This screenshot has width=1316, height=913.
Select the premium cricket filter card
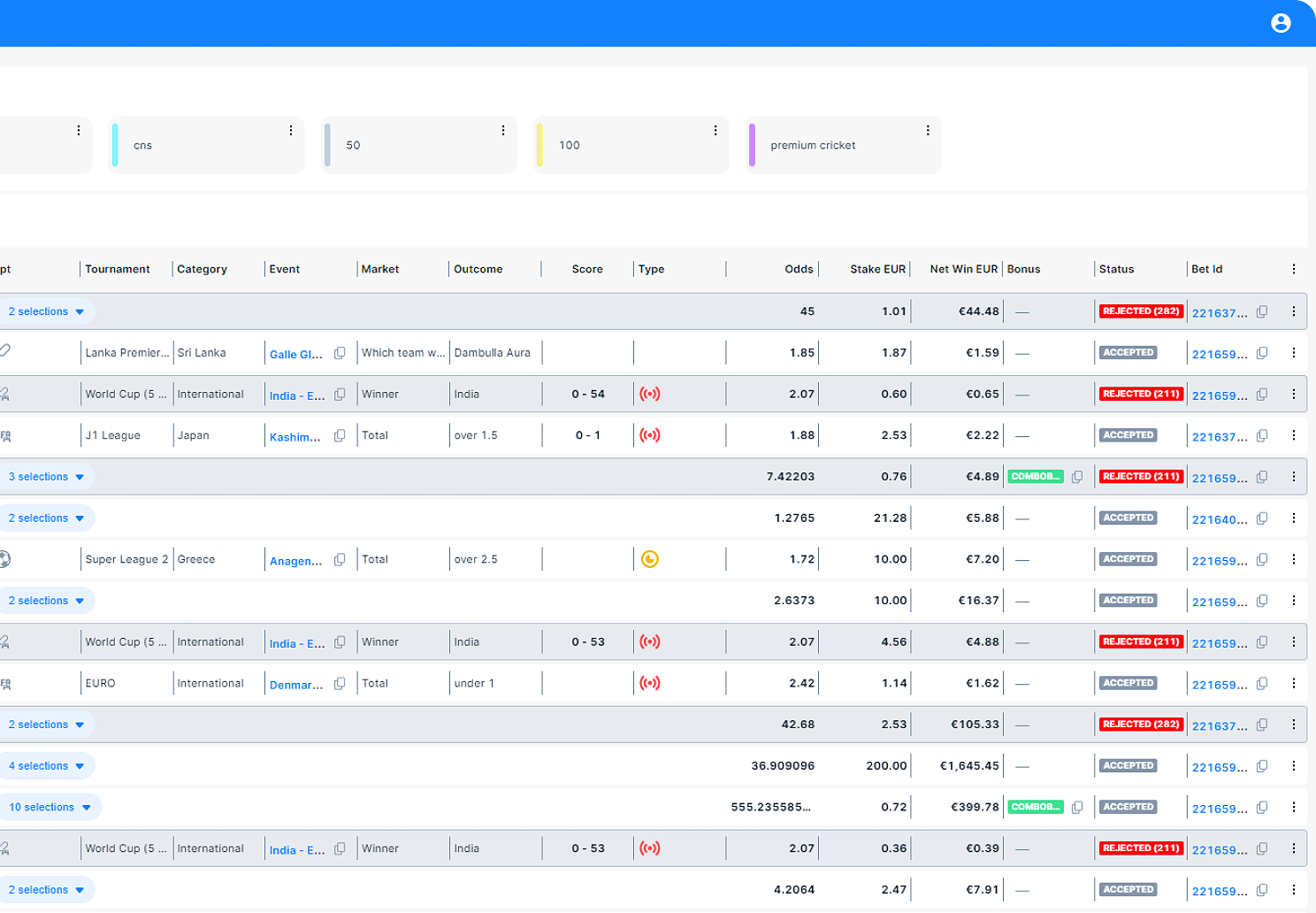pyautogui.click(x=843, y=145)
